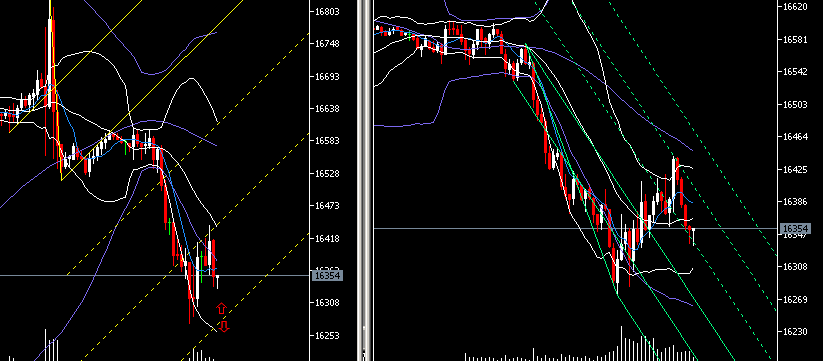Click the 16748 price label on left chart axis
Screen dimensions: 823x361
coord(327,44)
